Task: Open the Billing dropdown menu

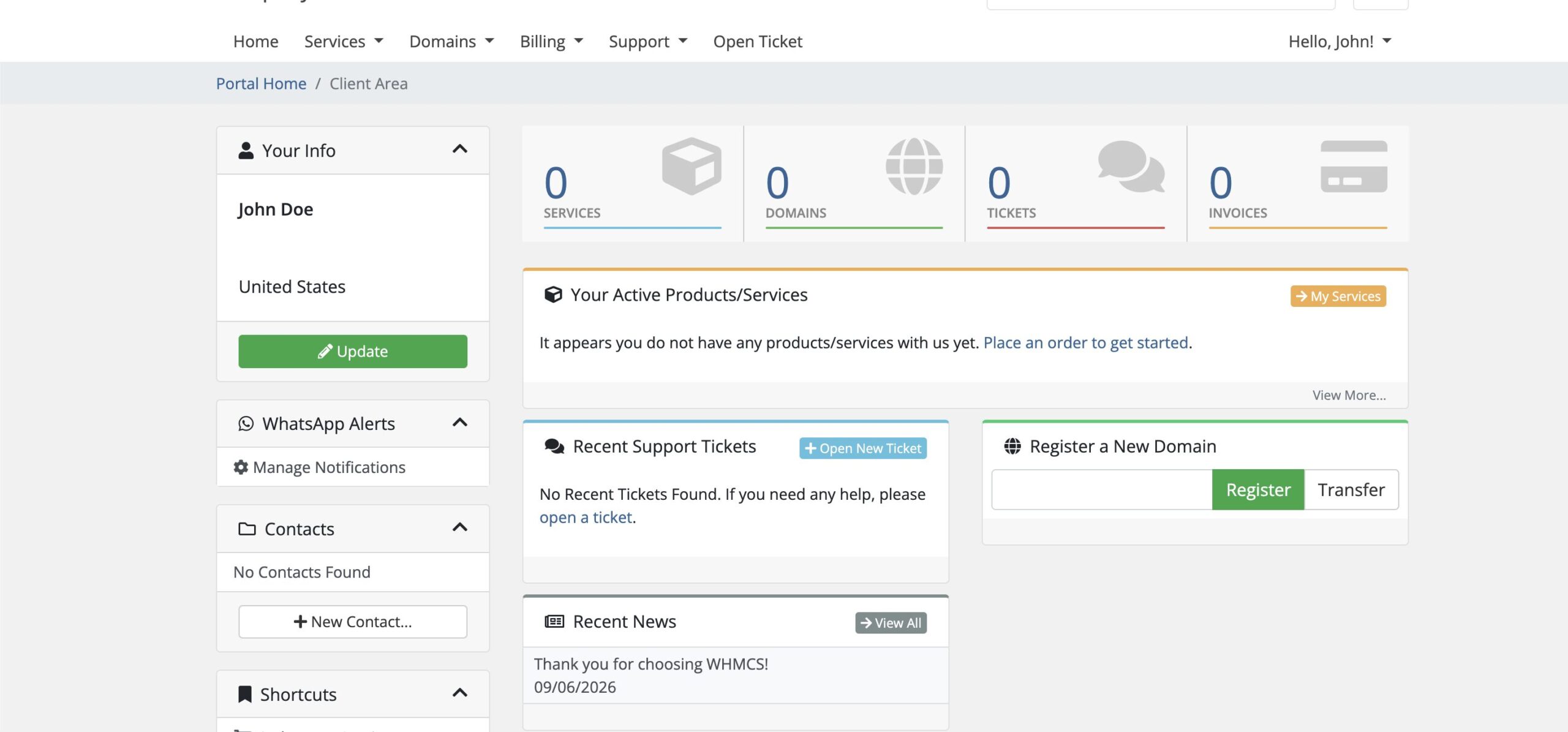Action: coord(551,41)
